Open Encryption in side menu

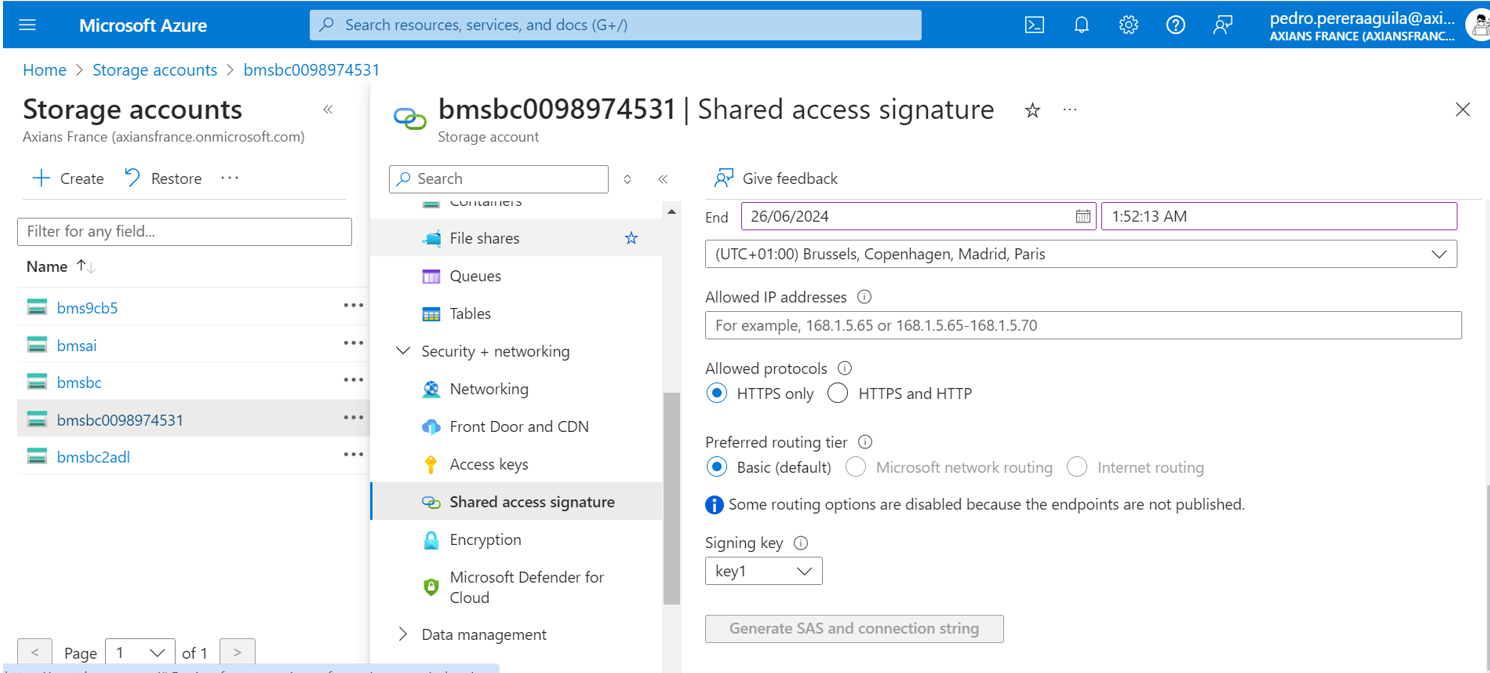(485, 540)
